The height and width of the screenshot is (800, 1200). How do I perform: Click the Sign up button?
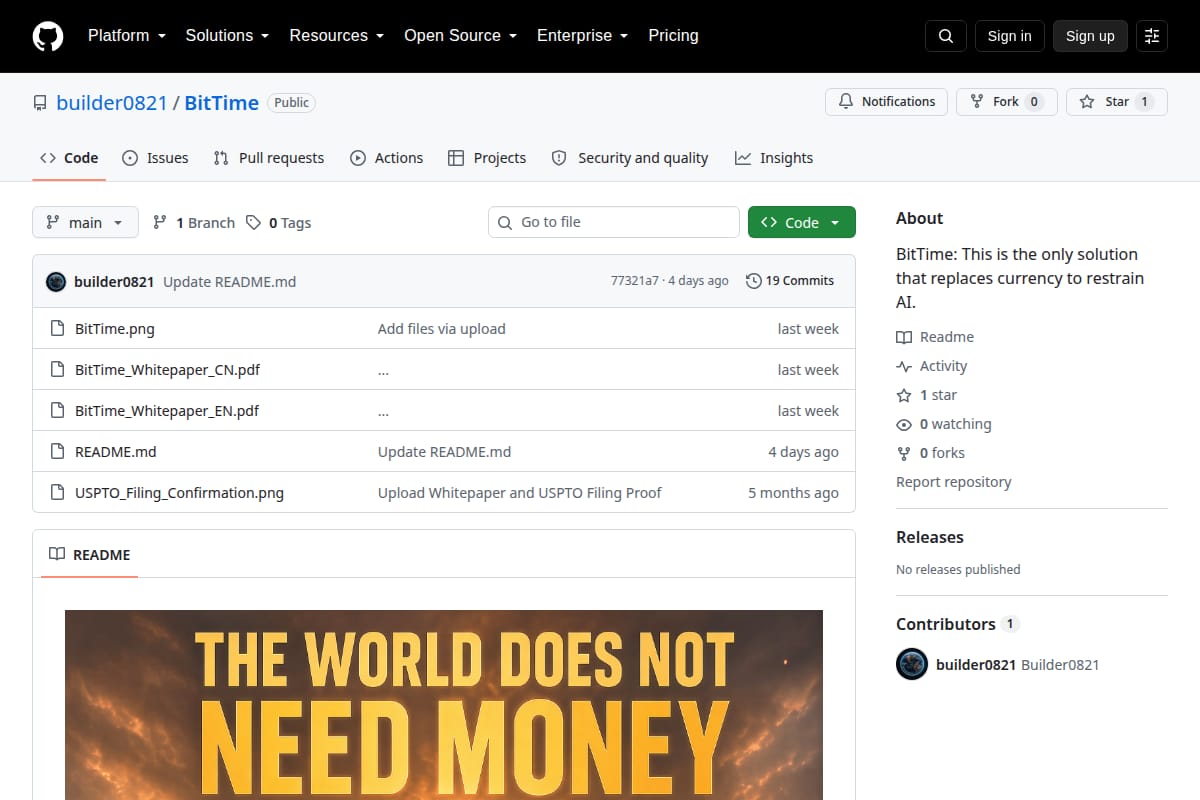pyautogui.click(x=1090, y=36)
